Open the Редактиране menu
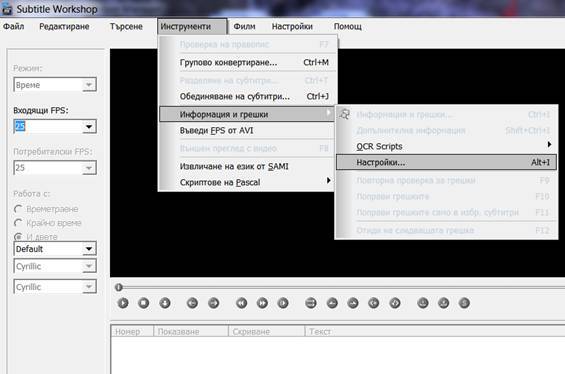The width and height of the screenshot is (565, 374). pos(64,26)
